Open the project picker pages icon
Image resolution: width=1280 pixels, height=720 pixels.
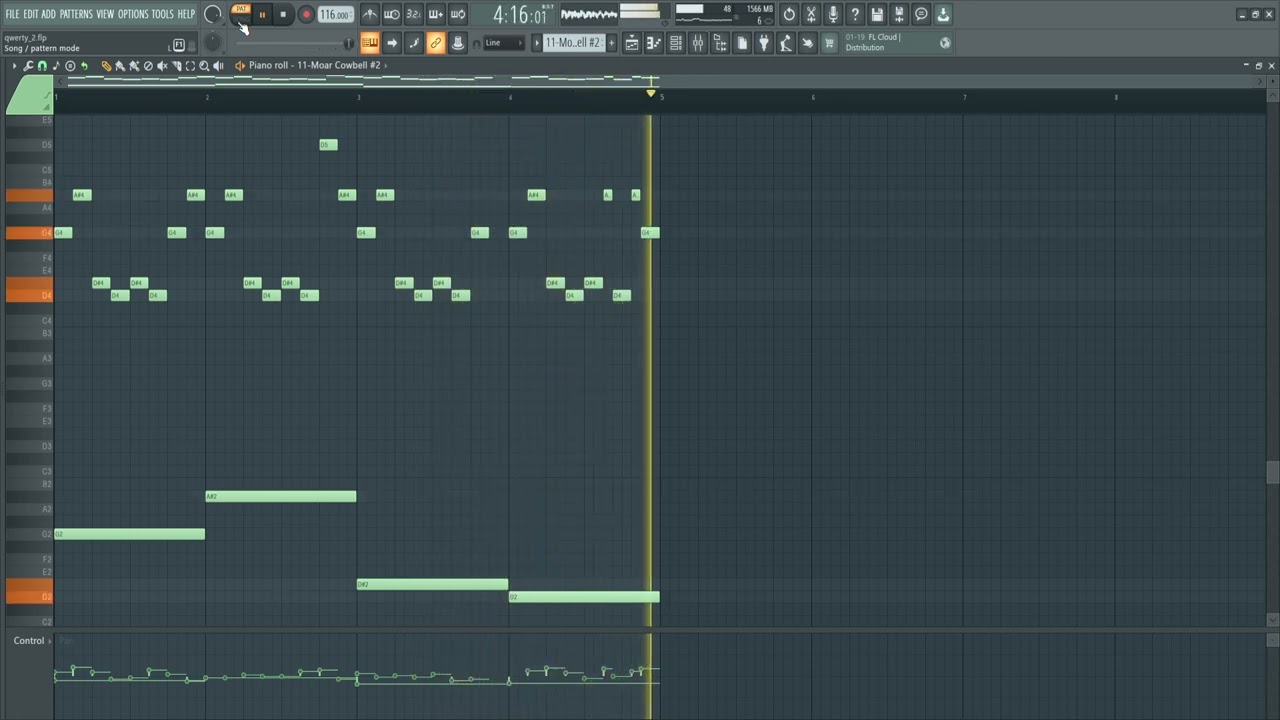(742, 43)
